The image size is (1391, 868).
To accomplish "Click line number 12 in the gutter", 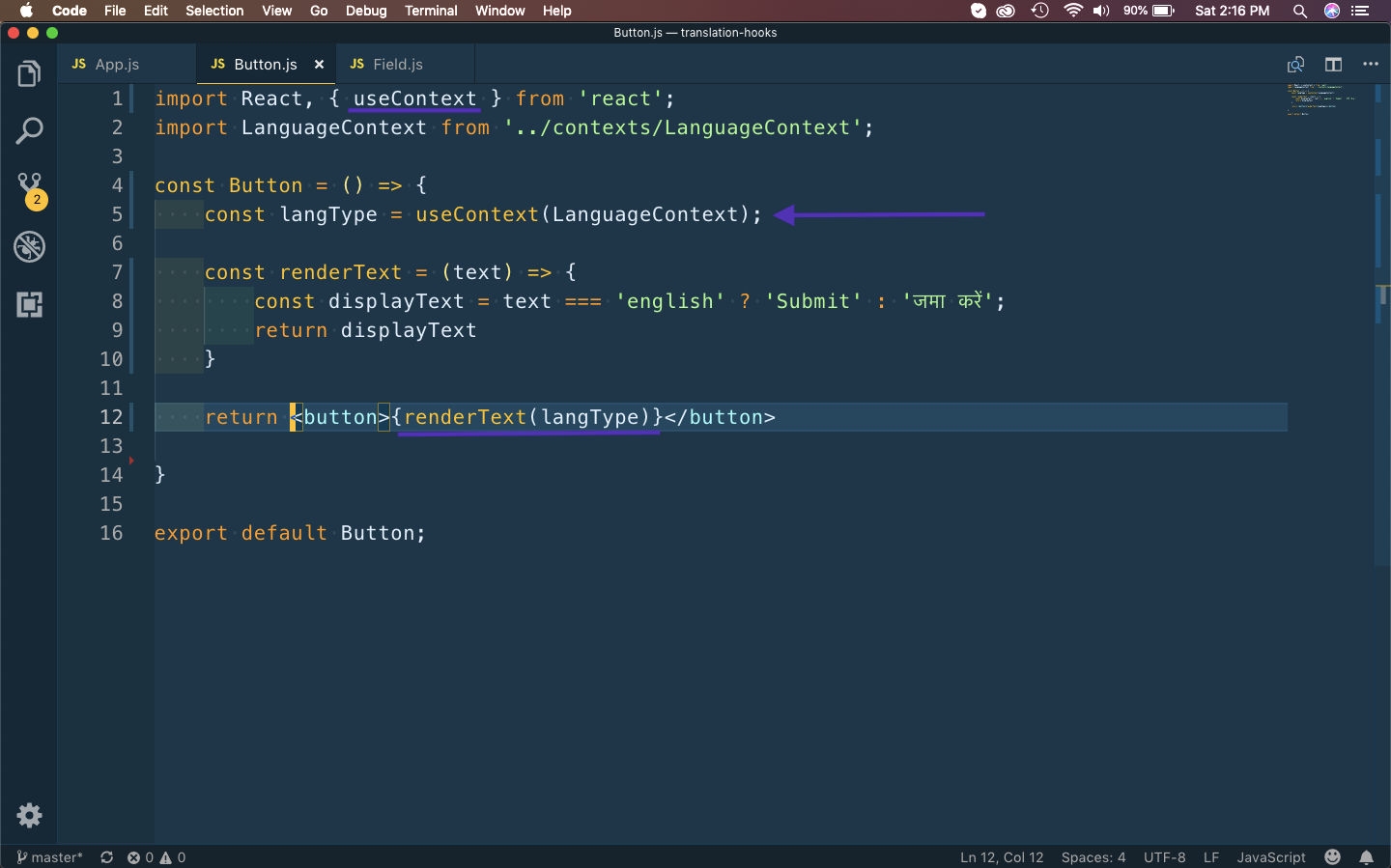I will pos(111,417).
